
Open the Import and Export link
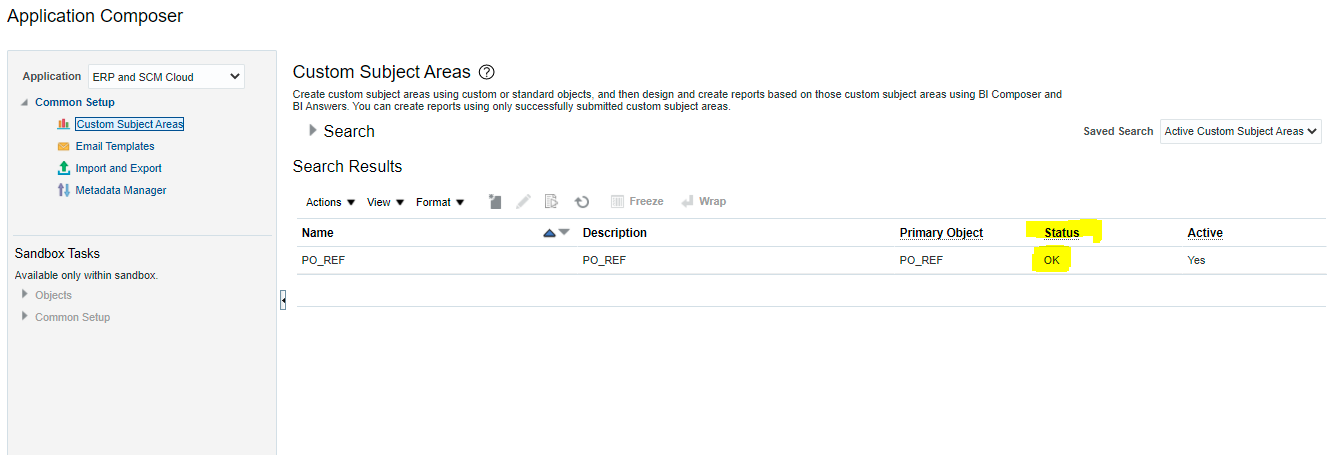pos(119,168)
